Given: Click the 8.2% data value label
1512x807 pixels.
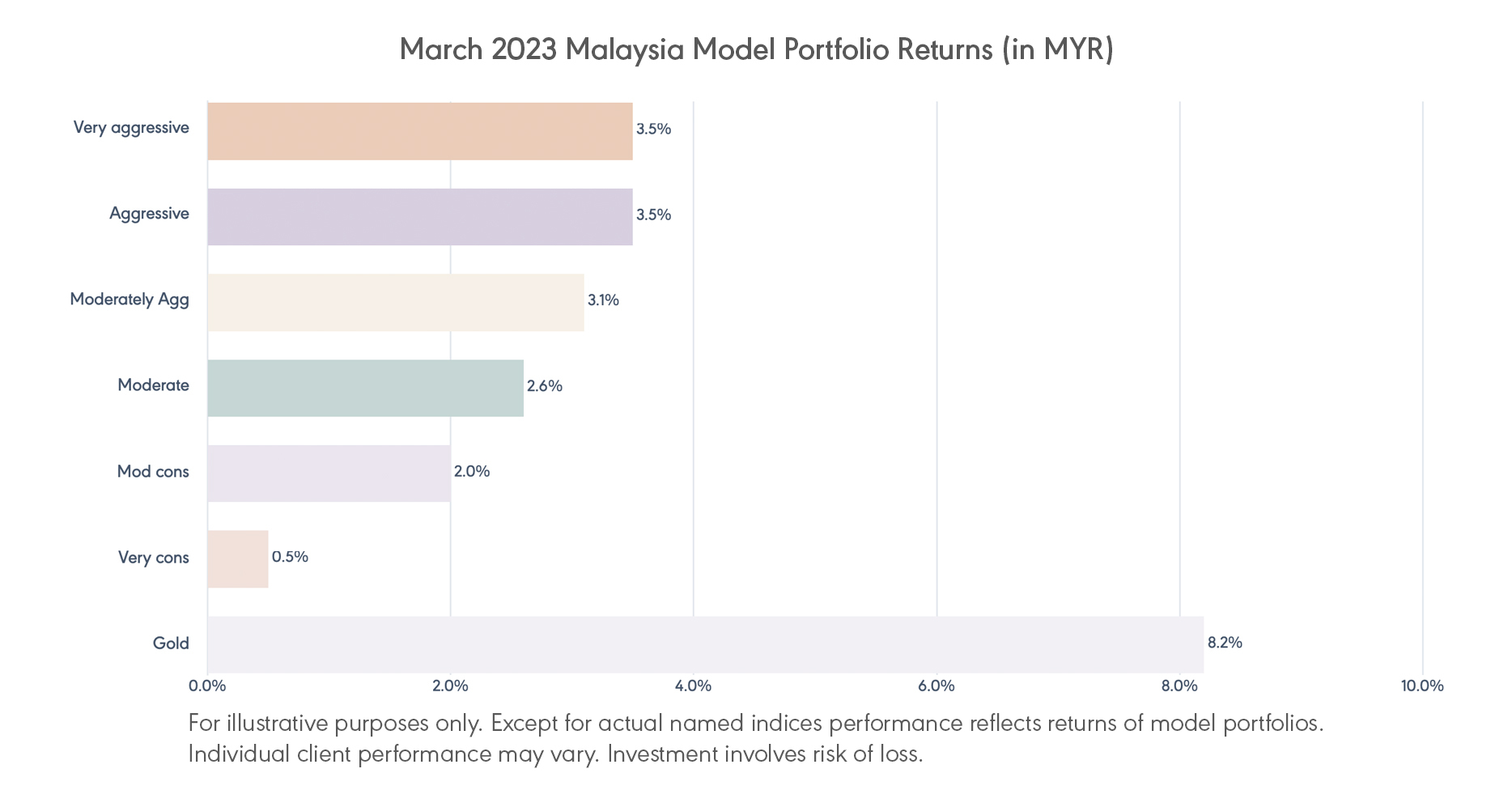Looking at the screenshot, I should (x=1224, y=643).
